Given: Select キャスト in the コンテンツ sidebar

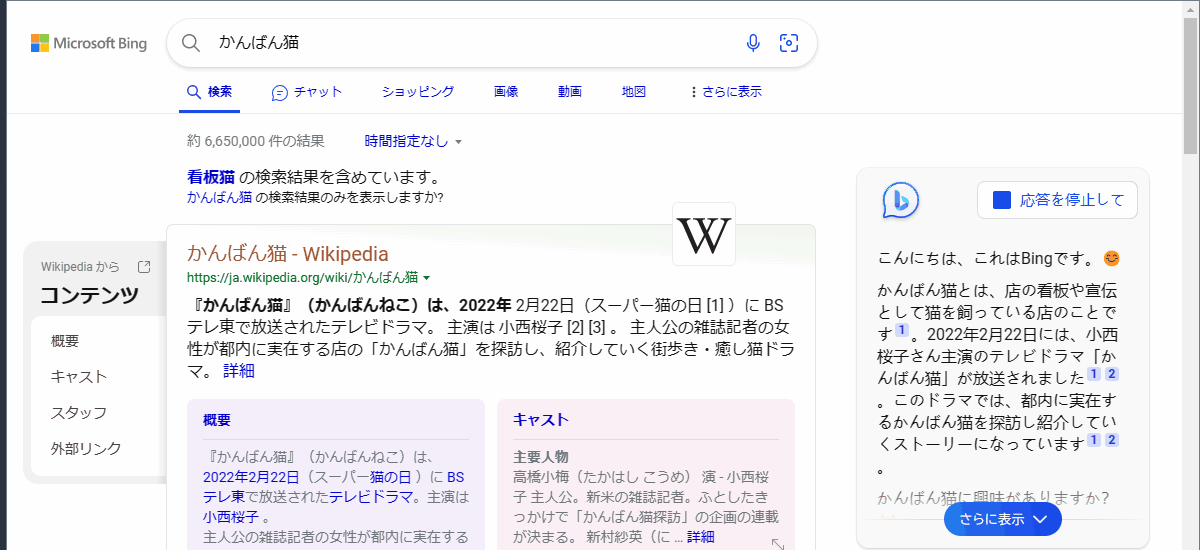Looking at the screenshot, I should [79, 377].
